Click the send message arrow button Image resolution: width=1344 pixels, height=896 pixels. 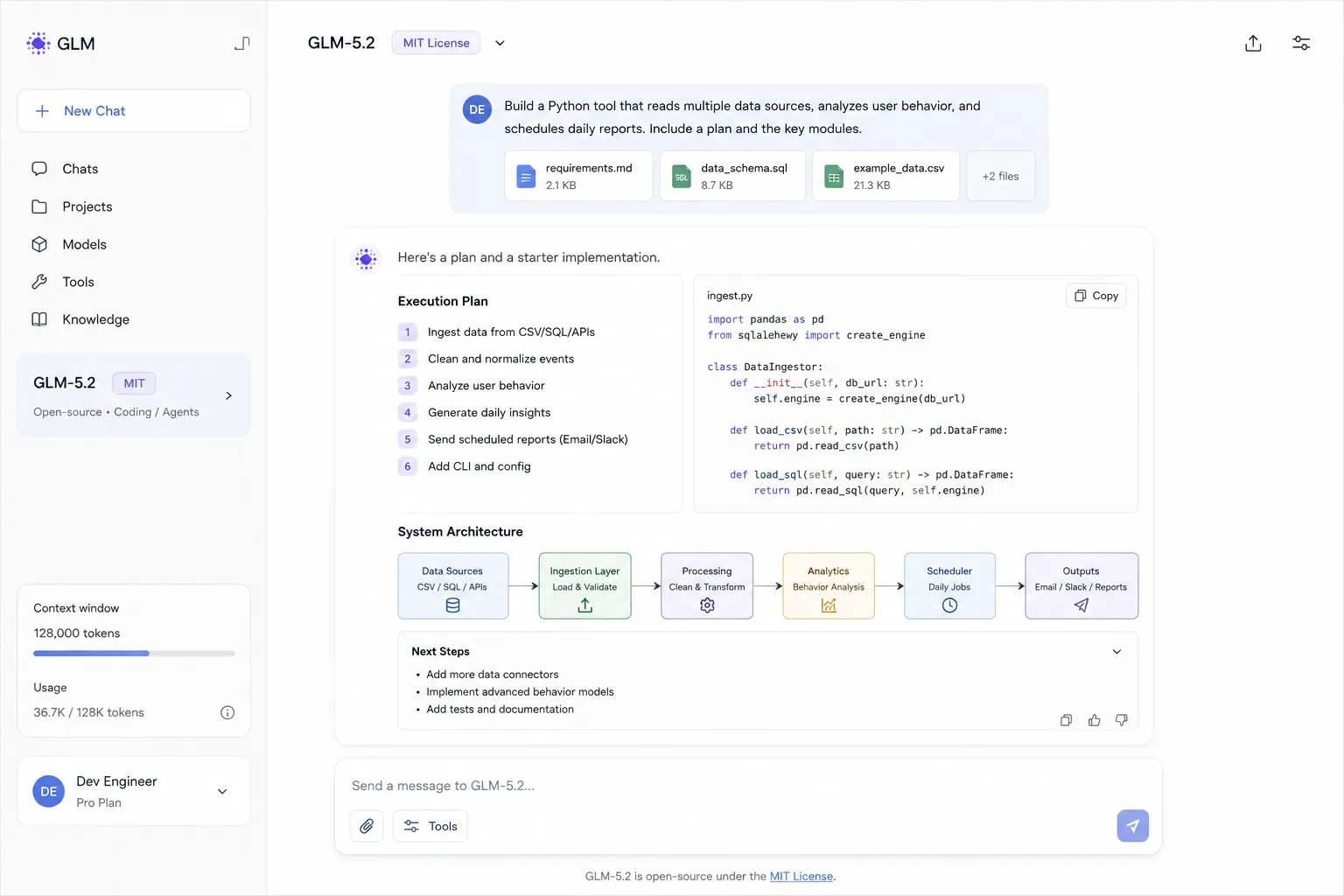(x=1132, y=826)
